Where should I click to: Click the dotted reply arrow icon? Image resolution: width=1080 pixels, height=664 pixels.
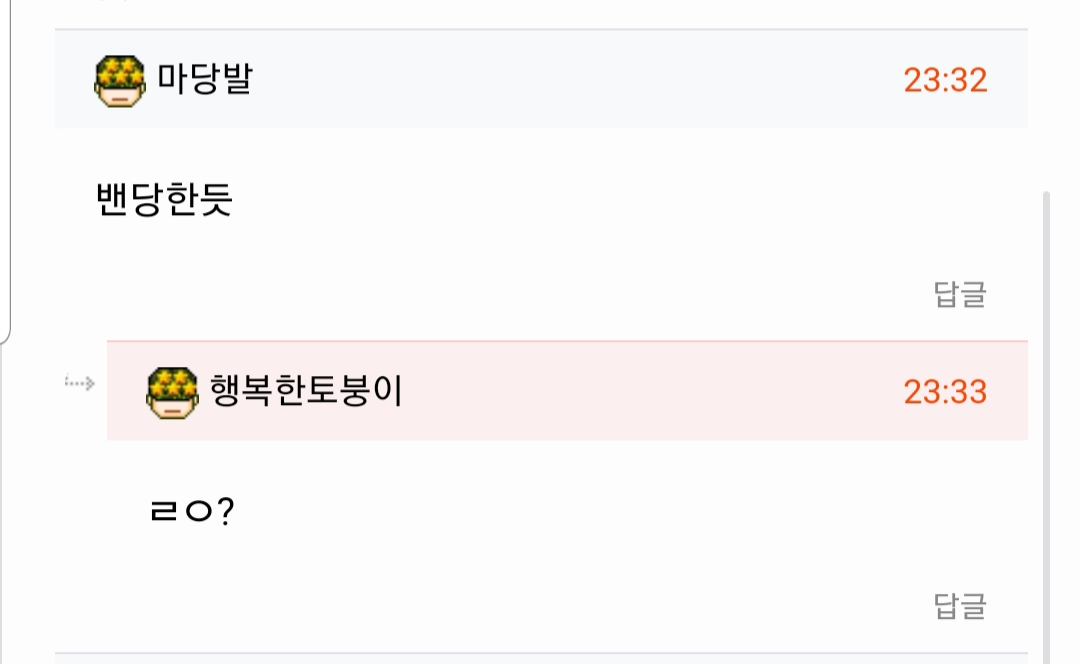80,382
